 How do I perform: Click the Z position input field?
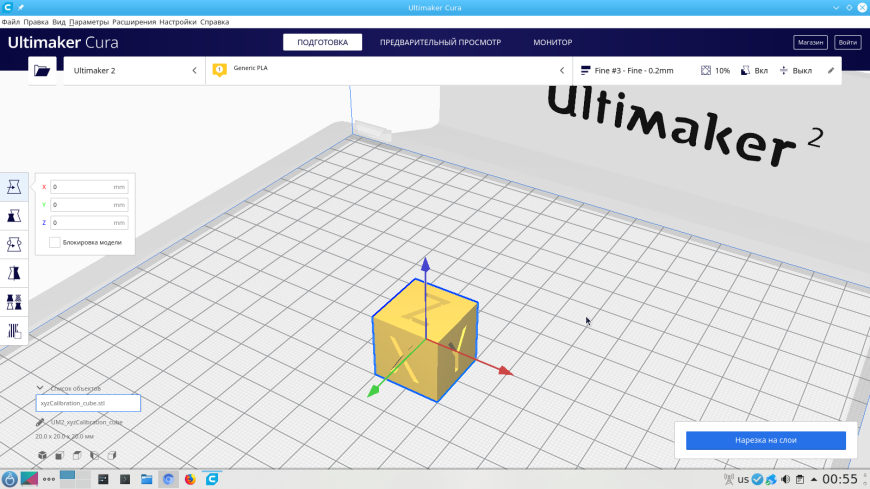pos(89,223)
